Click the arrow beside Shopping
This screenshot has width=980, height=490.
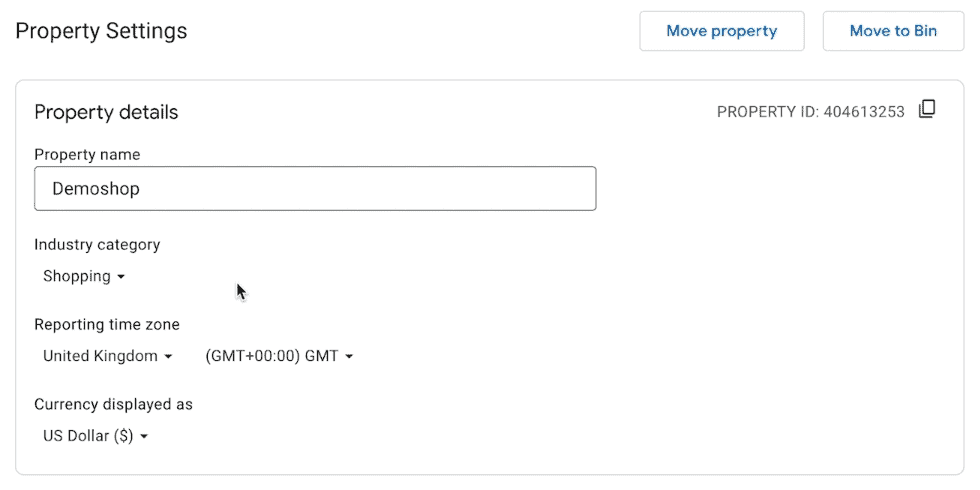(121, 277)
